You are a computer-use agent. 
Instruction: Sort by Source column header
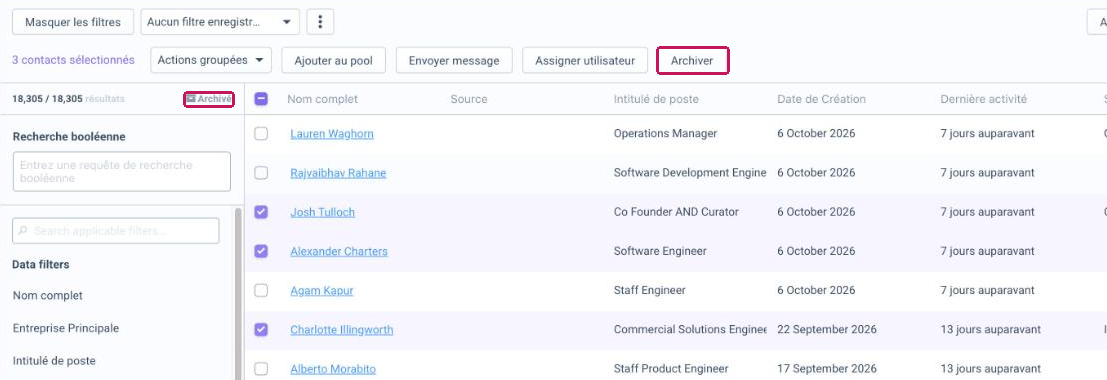(x=469, y=100)
